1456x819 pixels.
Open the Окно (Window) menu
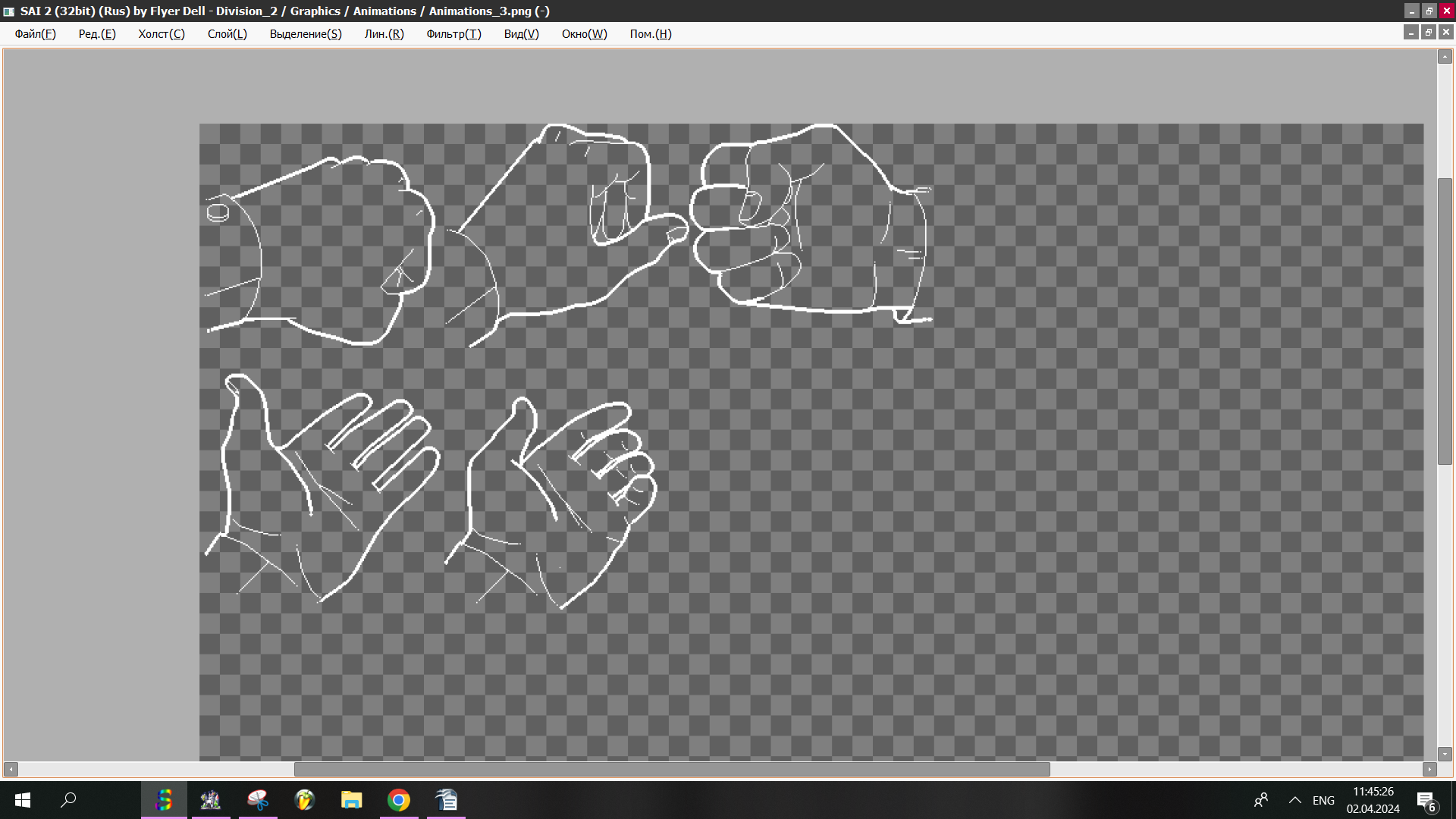click(x=584, y=34)
